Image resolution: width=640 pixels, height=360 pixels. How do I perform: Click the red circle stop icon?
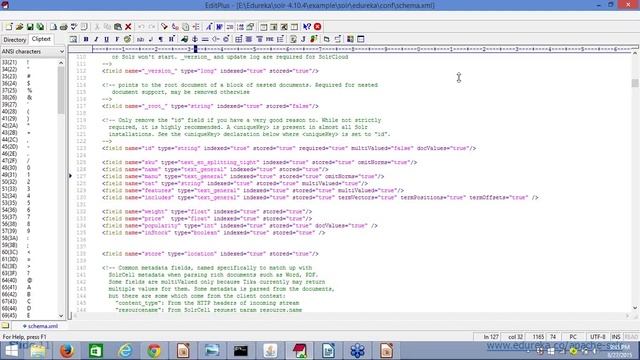[x=318, y=27]
